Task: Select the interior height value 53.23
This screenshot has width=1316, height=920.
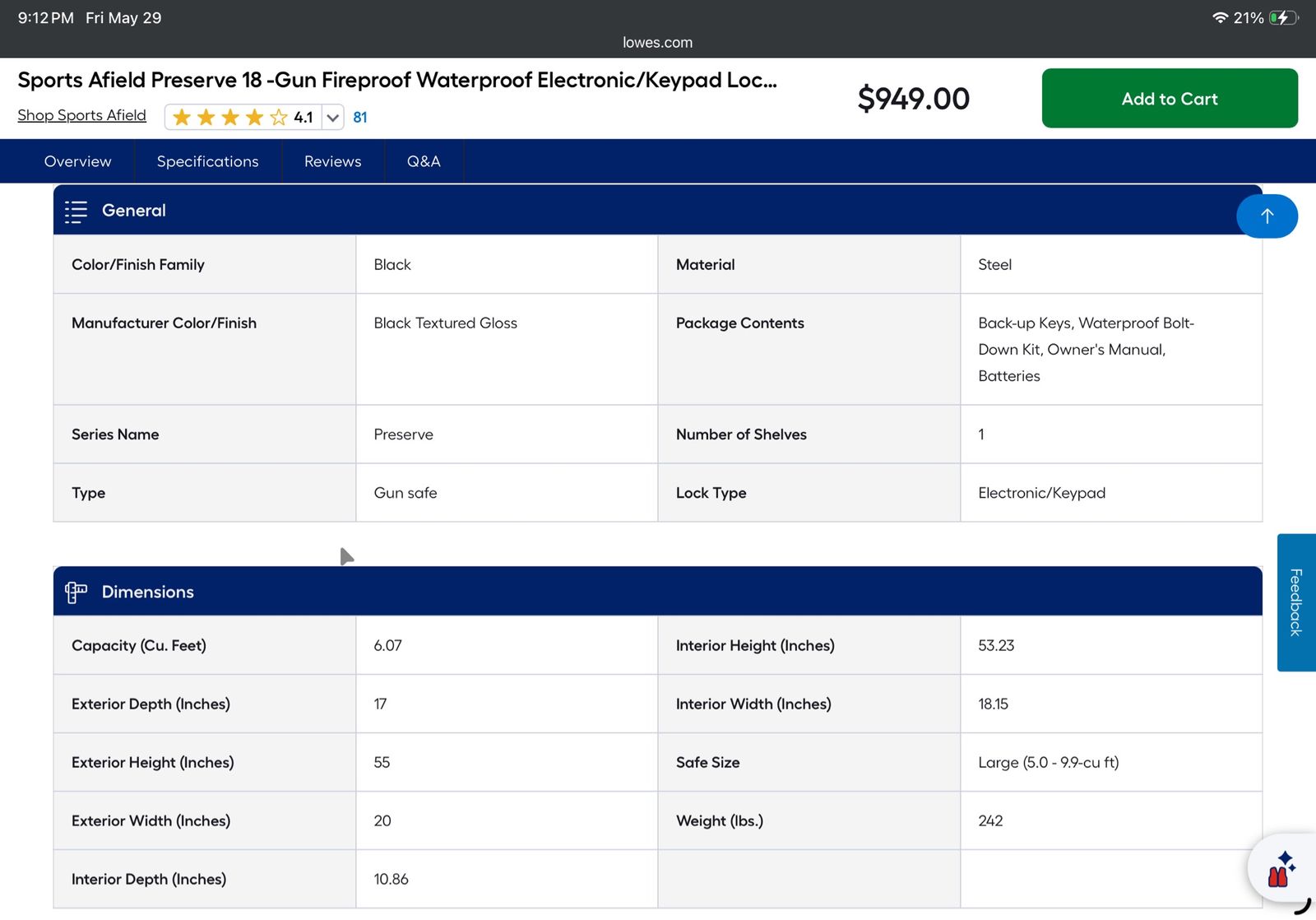Action: coord(996,646)
